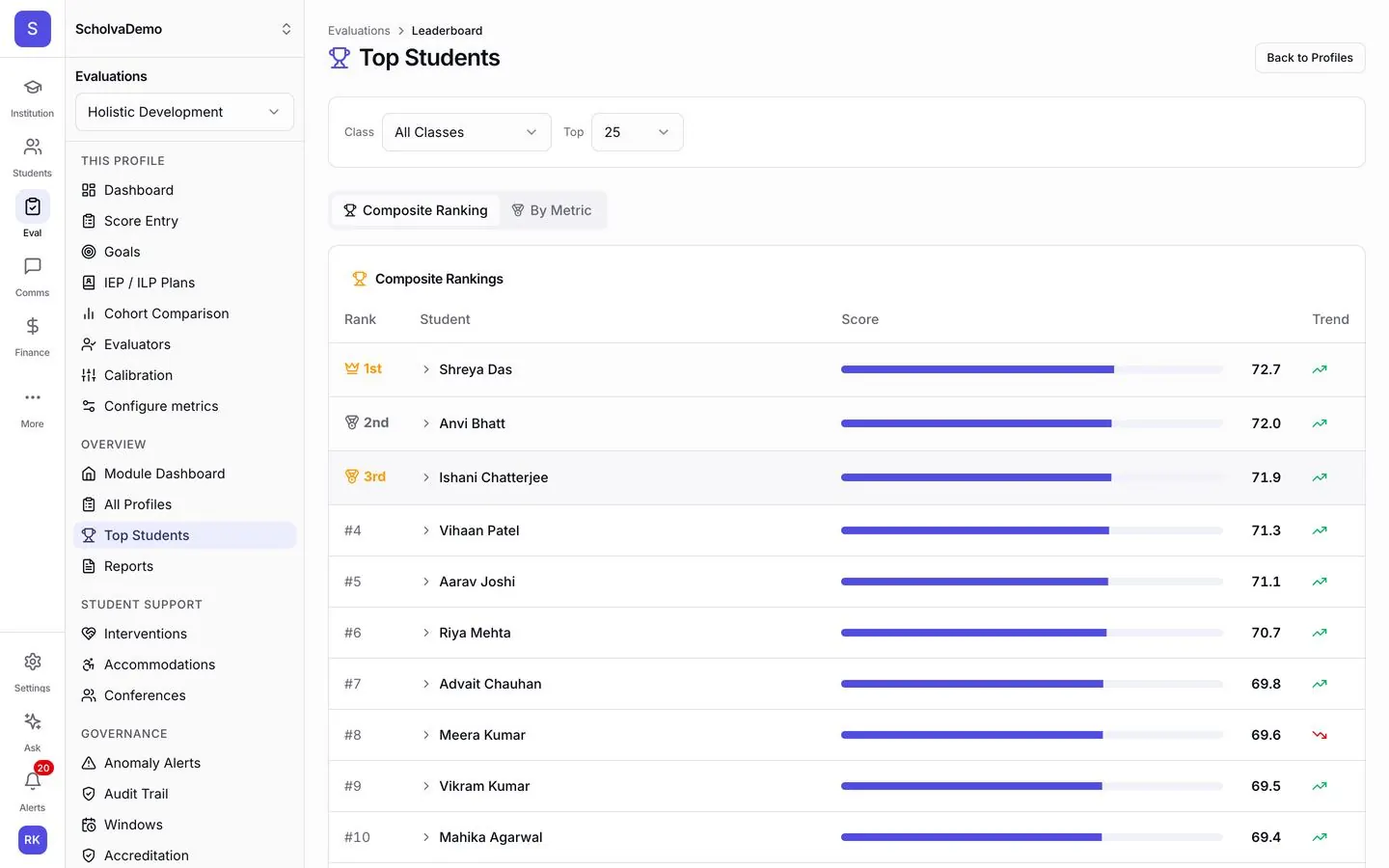Viewport: 1389px width, 868px height.
Task: Open the All Classes dropdown
Action: coord(467,132)
